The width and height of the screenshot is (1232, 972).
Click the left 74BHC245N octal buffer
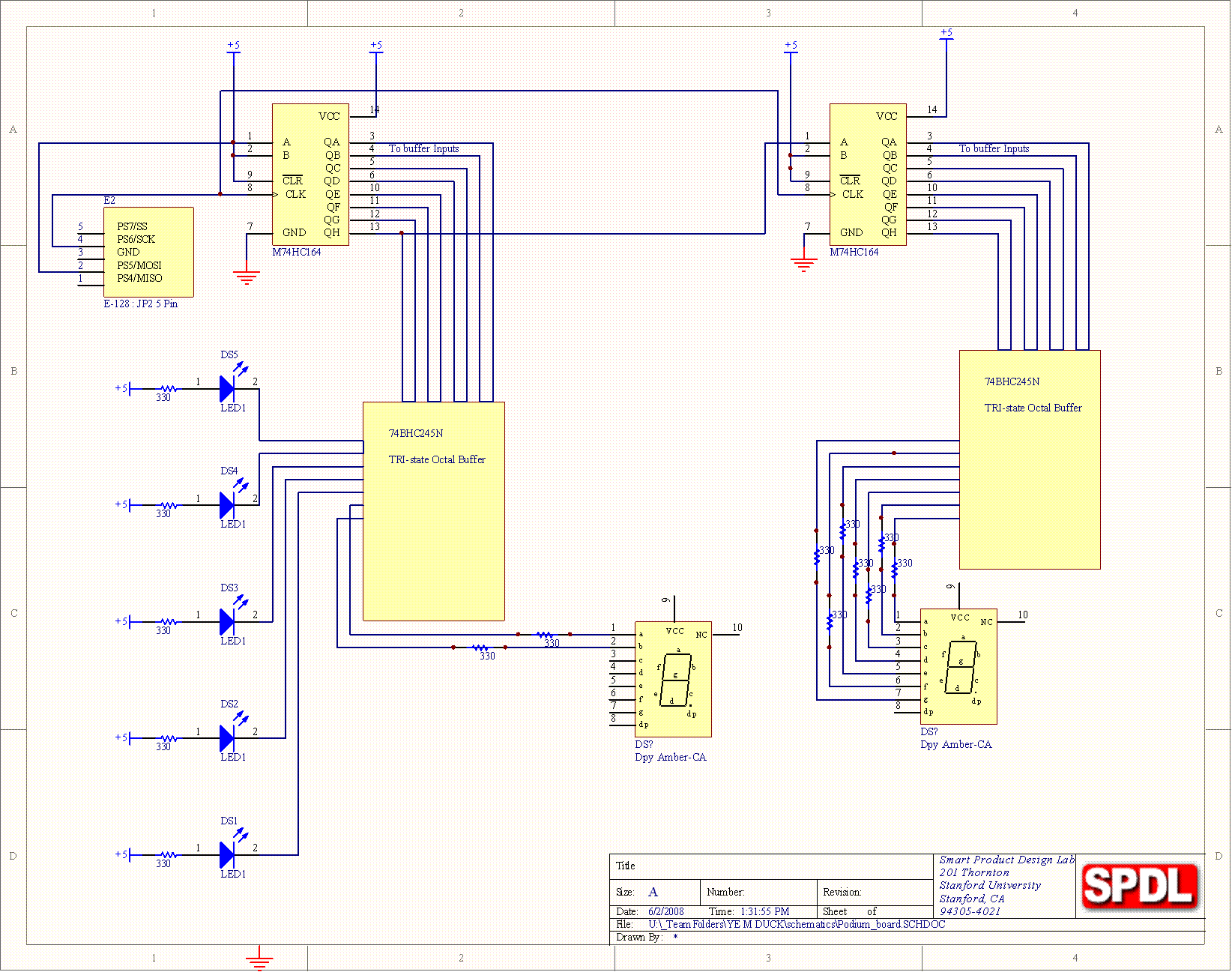(x=433, y=511)
